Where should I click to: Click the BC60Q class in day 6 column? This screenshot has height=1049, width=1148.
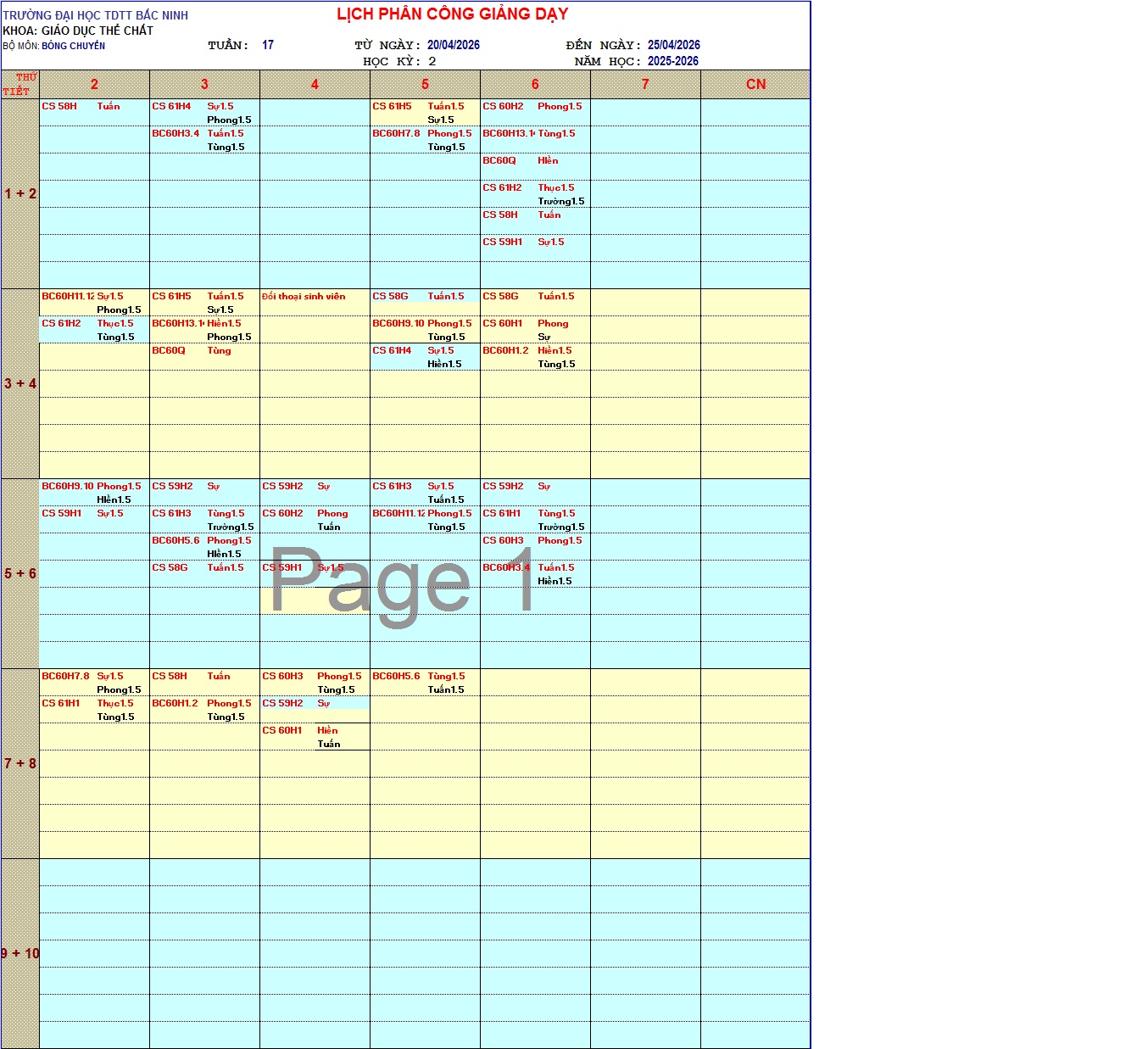(499, 160)
